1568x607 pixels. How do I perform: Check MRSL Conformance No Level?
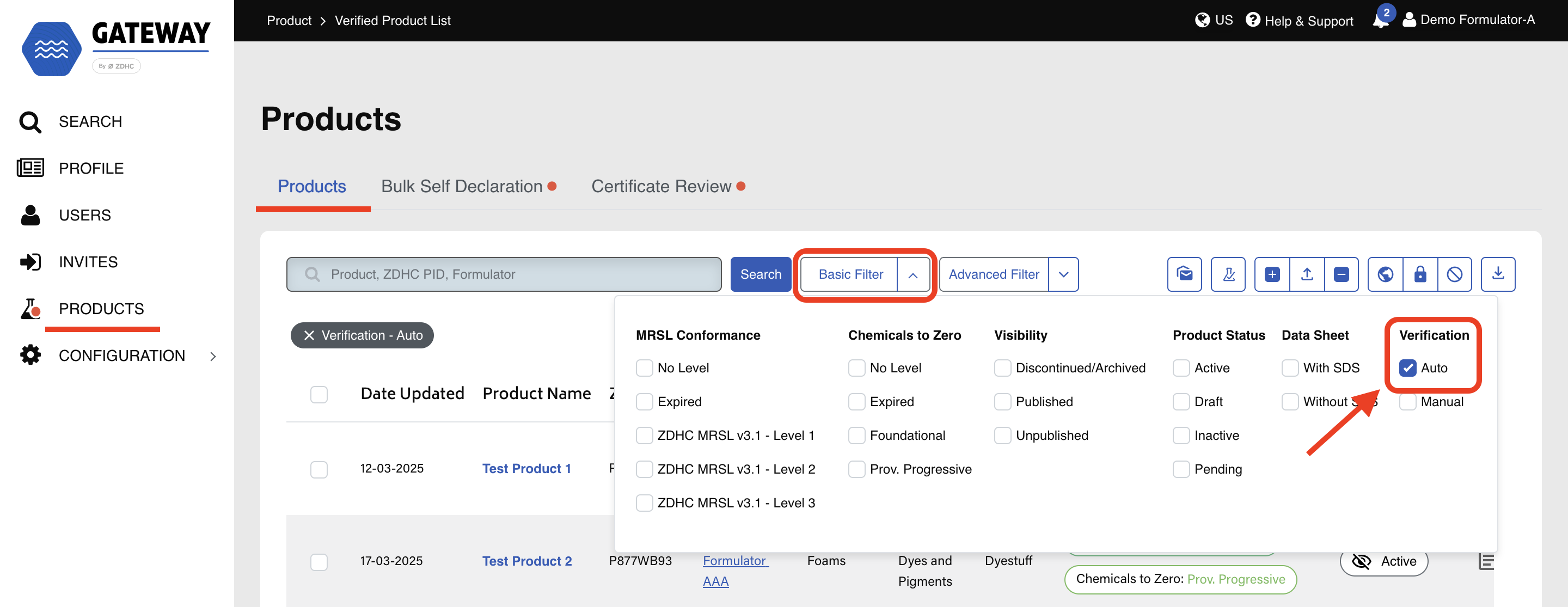point(644,367)
